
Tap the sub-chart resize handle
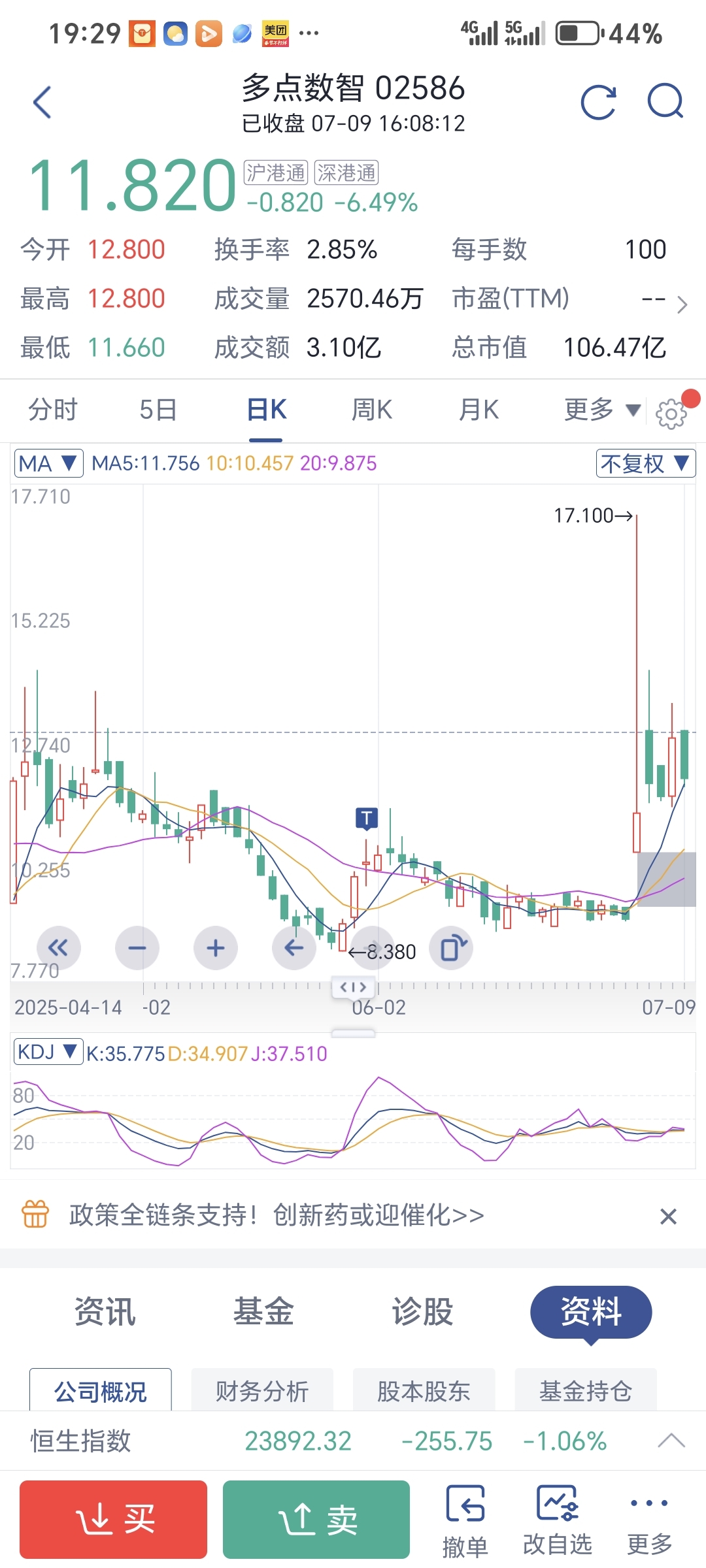click(x=353, y=1034)
